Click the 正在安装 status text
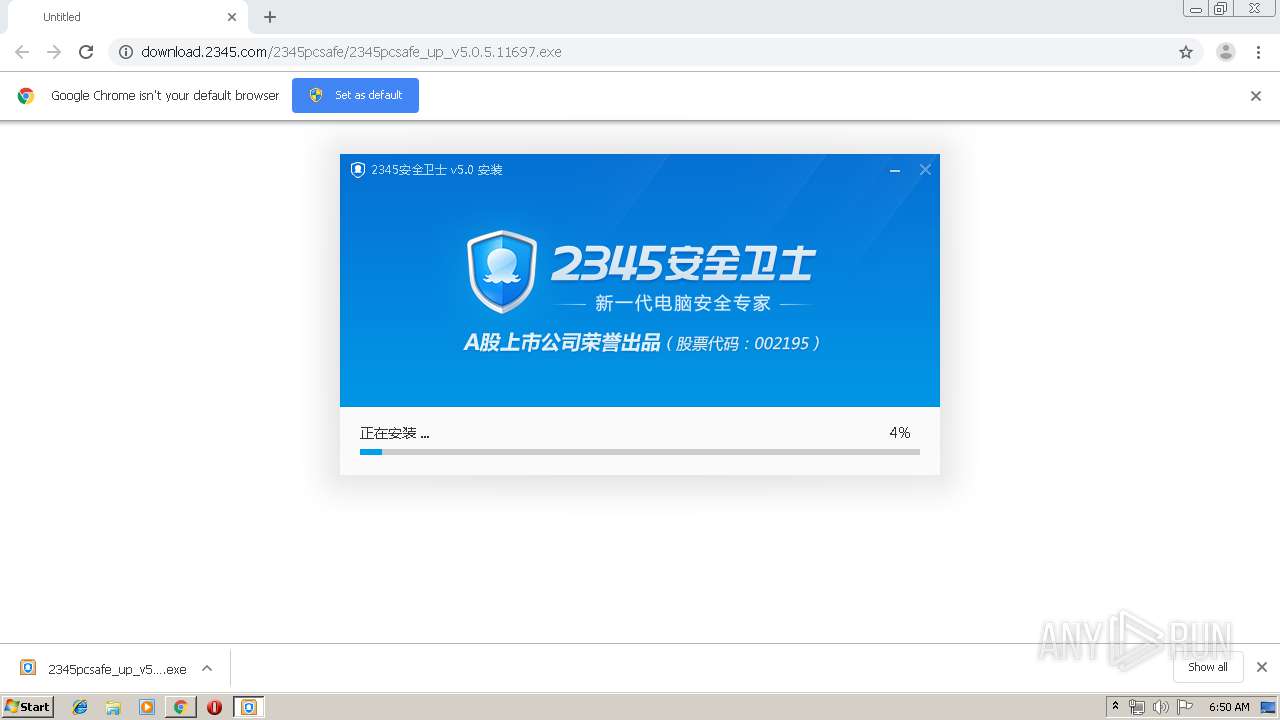1280x720 pixels. click(x=394, y=433)
